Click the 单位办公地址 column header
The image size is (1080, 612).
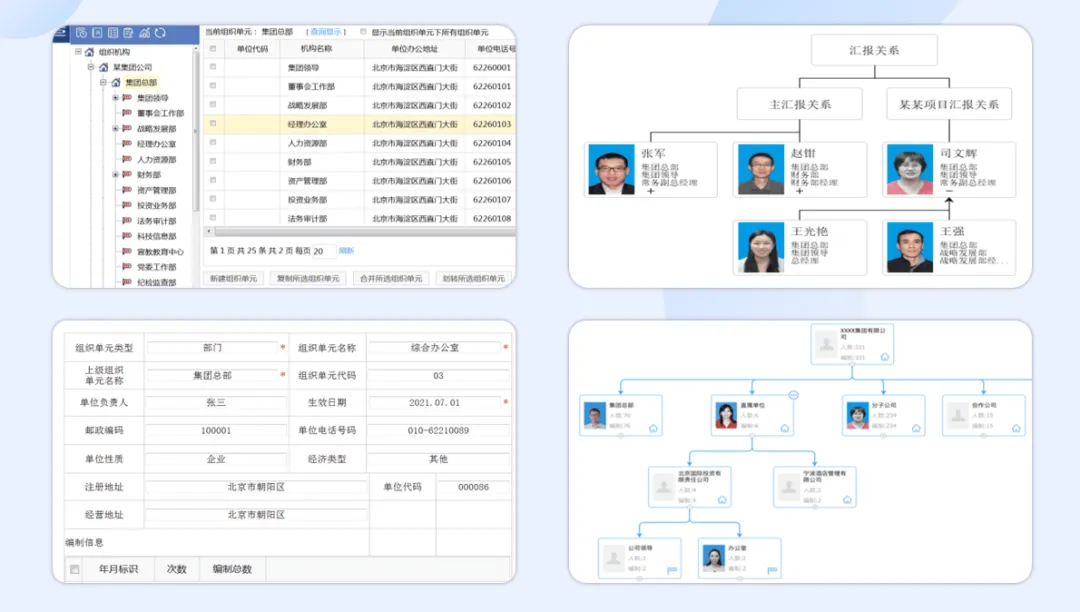(414, 49)
